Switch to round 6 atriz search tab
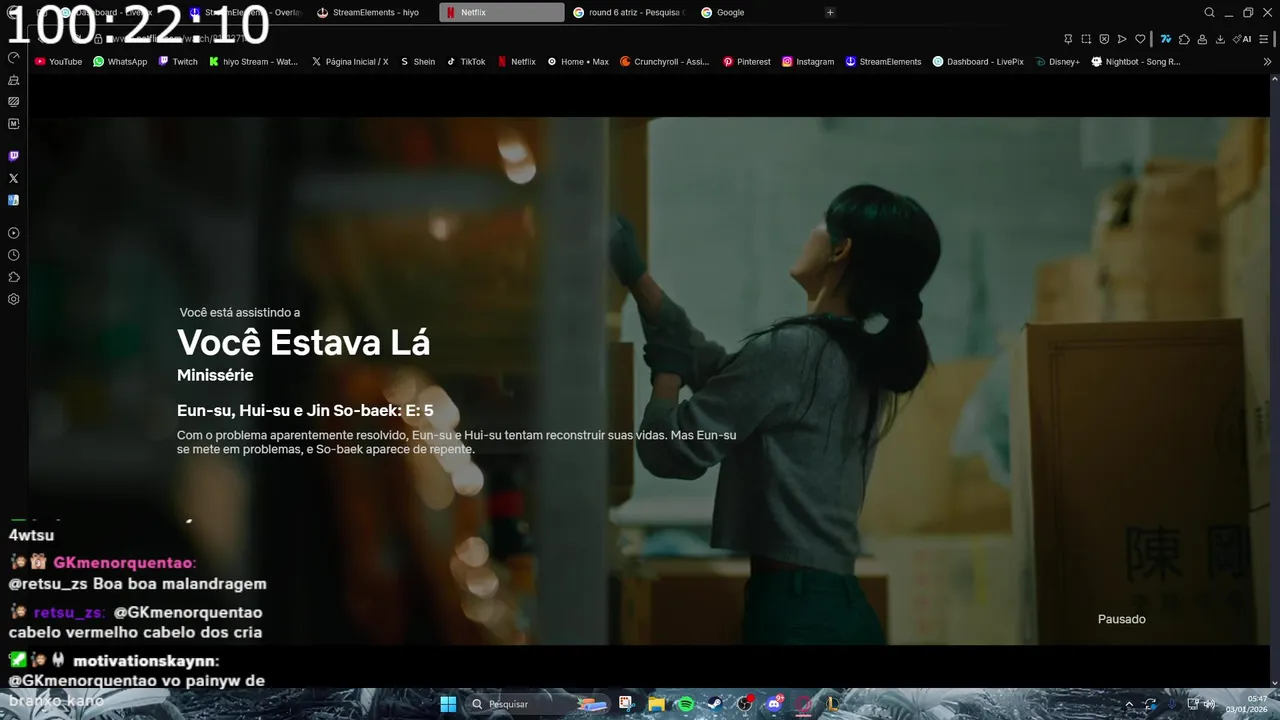Screen dimensions: 1280x720 click(x=630, y=12)
